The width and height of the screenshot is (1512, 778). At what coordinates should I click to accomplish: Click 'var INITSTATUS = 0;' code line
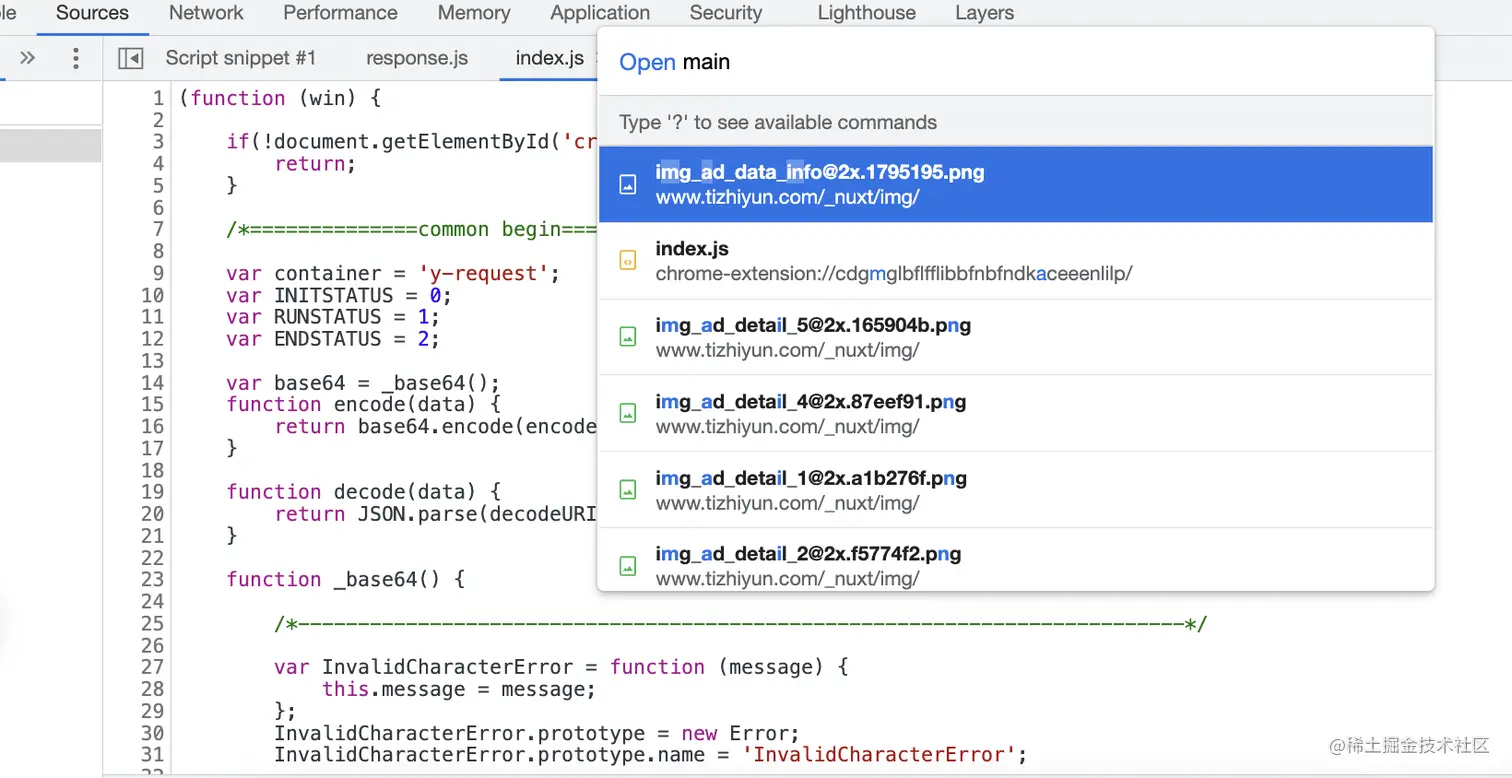click(x=339, y=295)
